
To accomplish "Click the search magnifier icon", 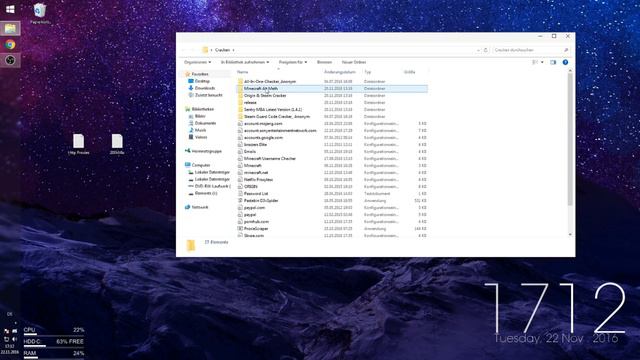I will [x=566, y=50].
